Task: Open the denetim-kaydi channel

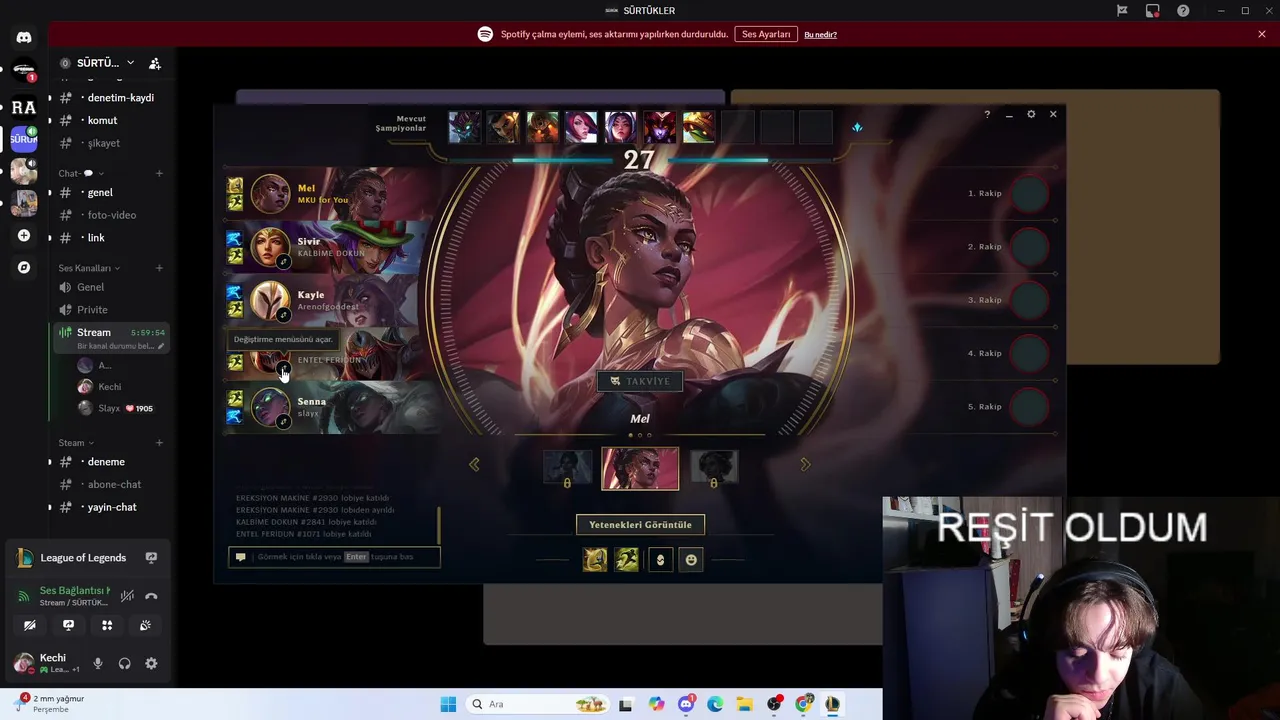Action: [110, 98]
